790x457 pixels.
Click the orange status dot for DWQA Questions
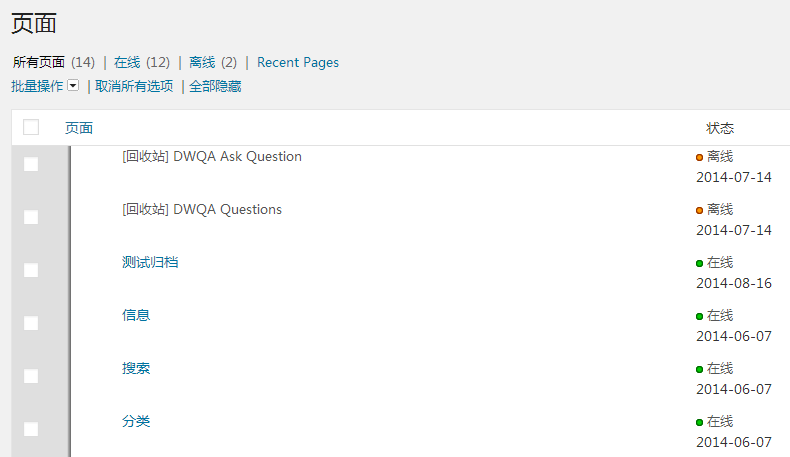tap(700, 210)
